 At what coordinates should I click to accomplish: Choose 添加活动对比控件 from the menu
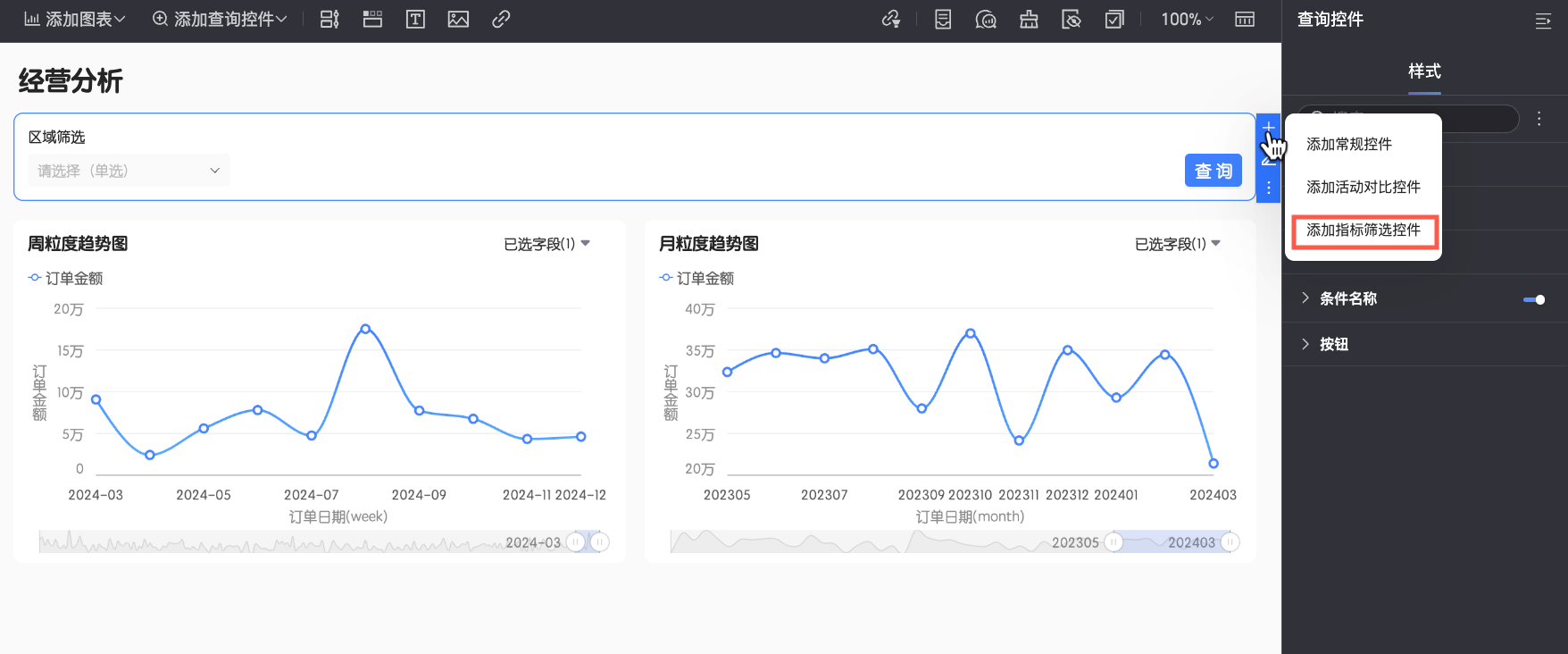[1364, 187]
